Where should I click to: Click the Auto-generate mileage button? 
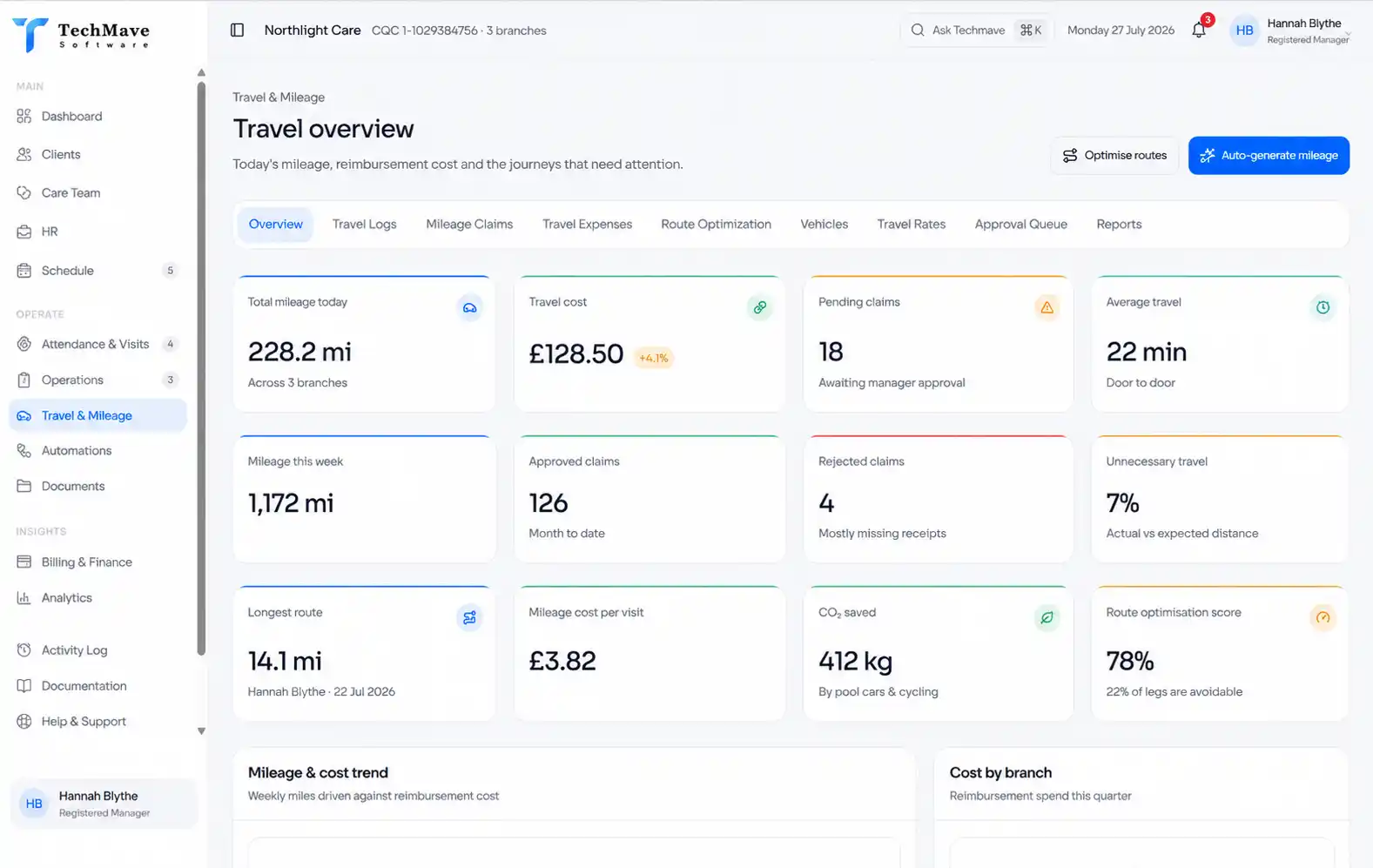click(1269, 156)
